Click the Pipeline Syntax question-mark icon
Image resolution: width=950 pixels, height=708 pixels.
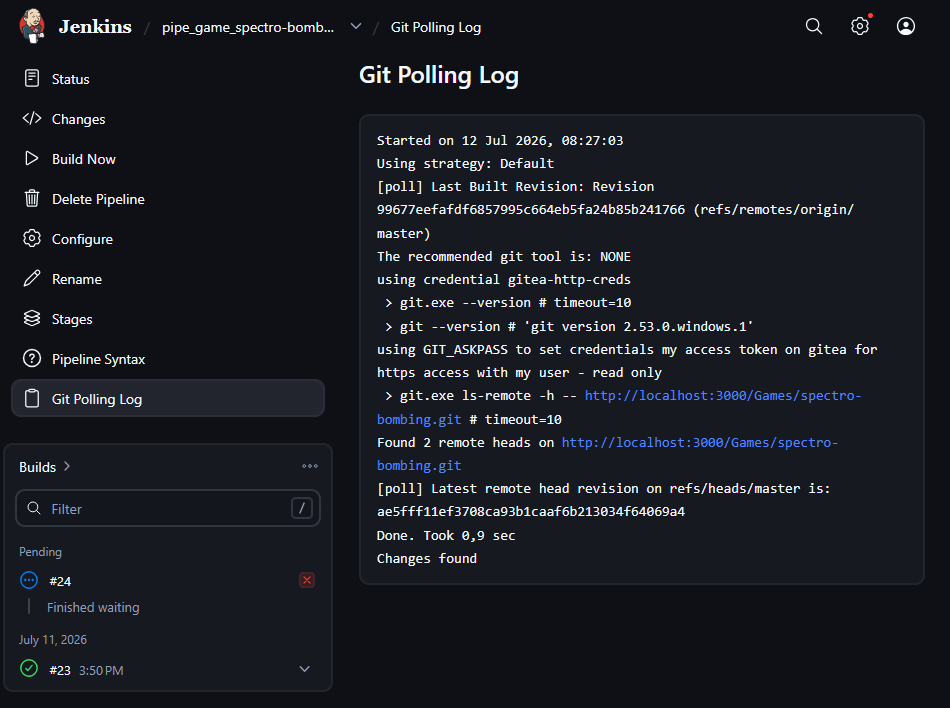click(32, 359)
